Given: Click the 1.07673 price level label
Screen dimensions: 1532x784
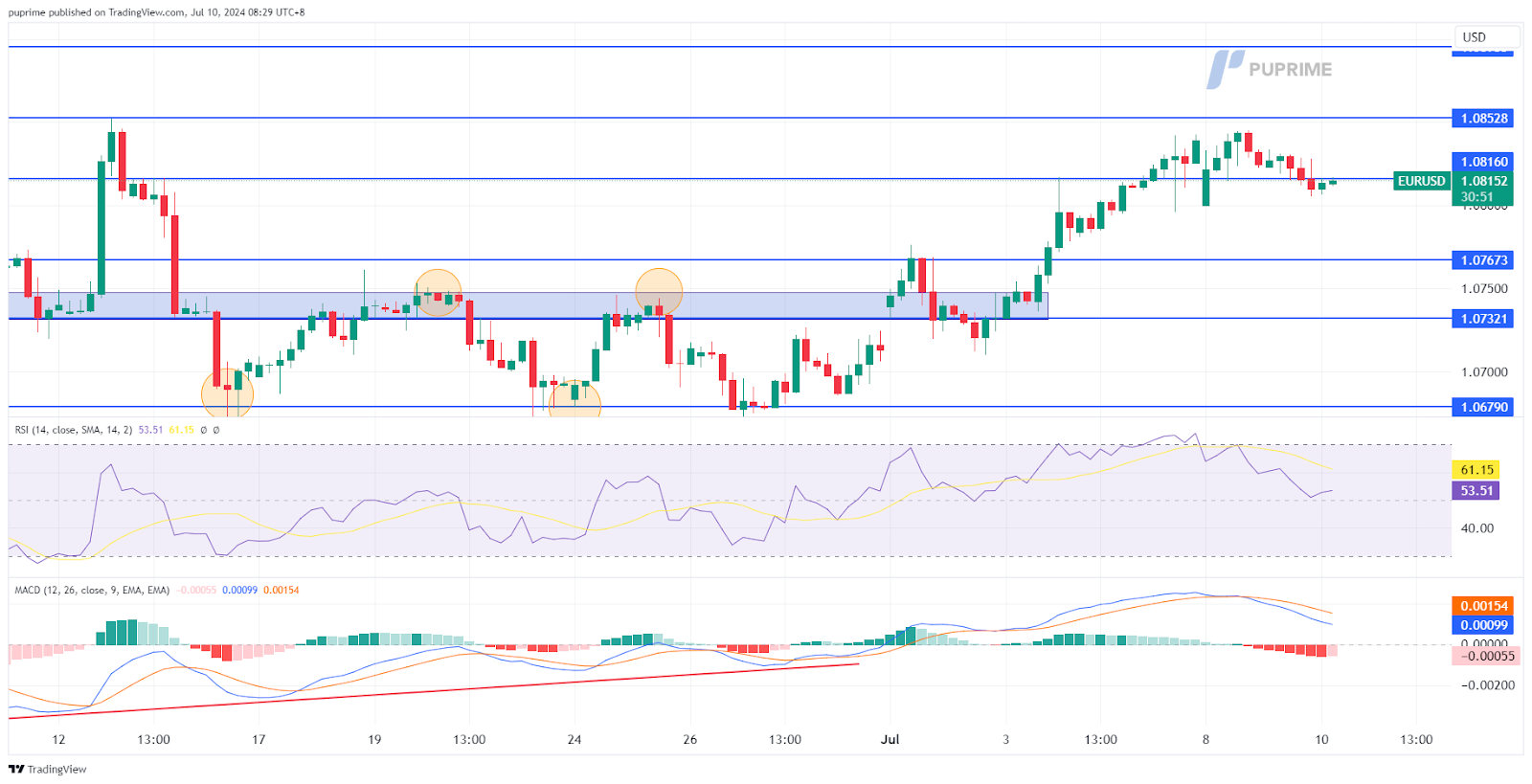Looking at the screenshot, I should pyautogui.click(x=1483, y=260).
